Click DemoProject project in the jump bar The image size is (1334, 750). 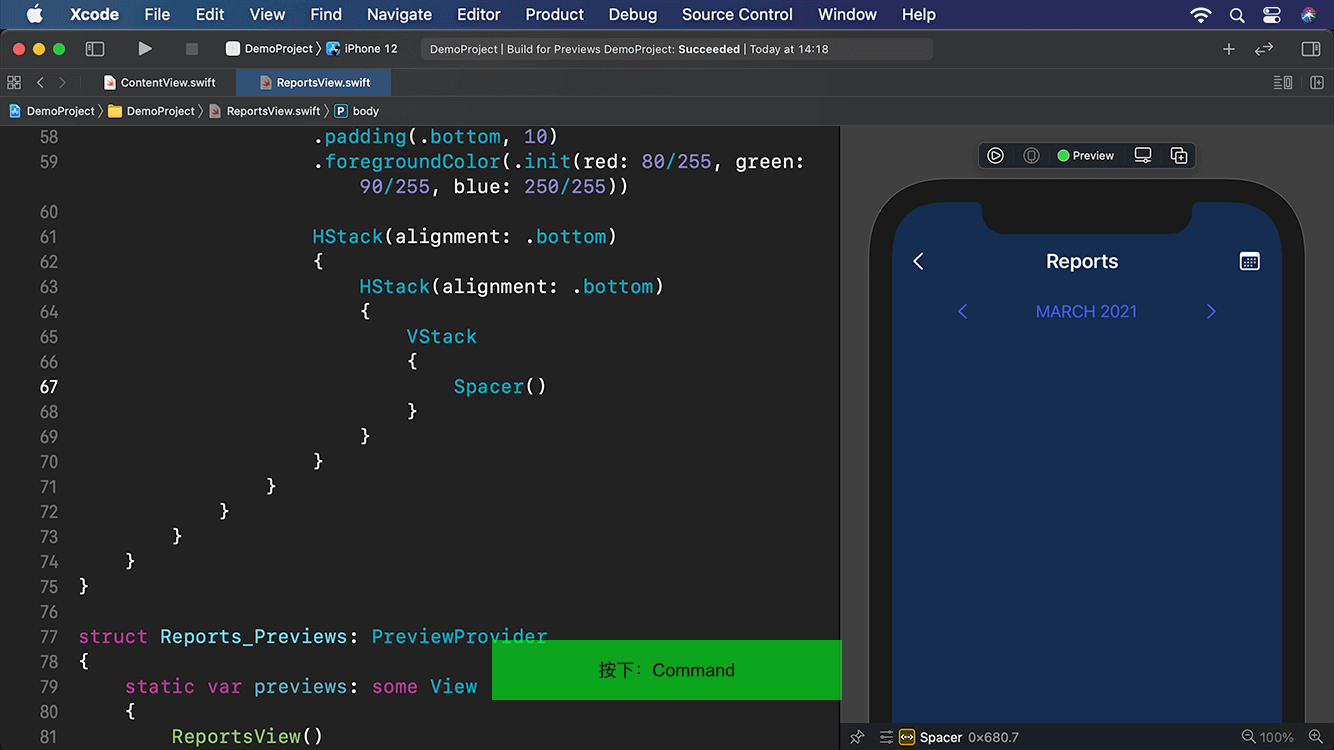(x=52, y=111)
